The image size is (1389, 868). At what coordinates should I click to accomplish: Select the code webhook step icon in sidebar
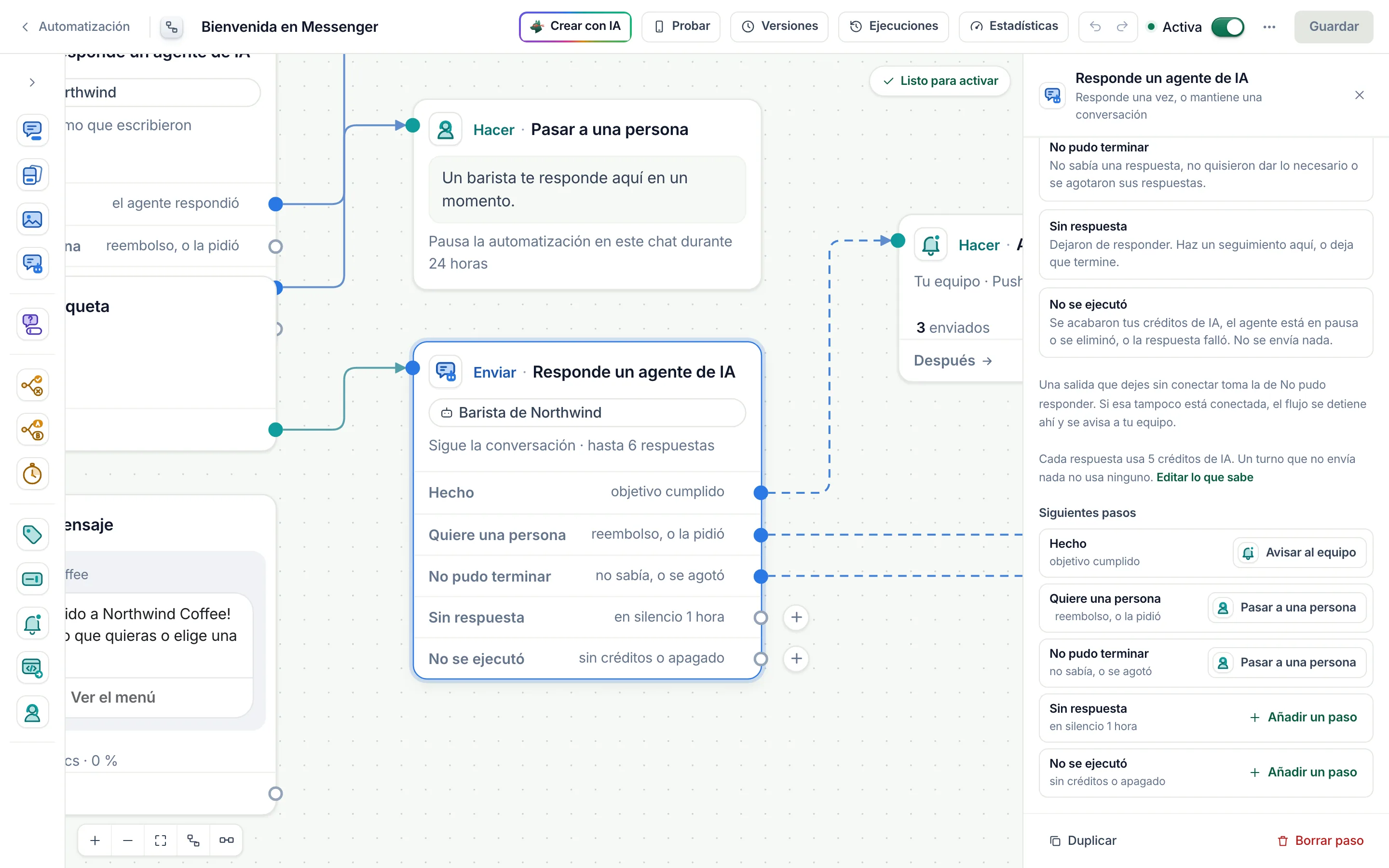point(32,668)
